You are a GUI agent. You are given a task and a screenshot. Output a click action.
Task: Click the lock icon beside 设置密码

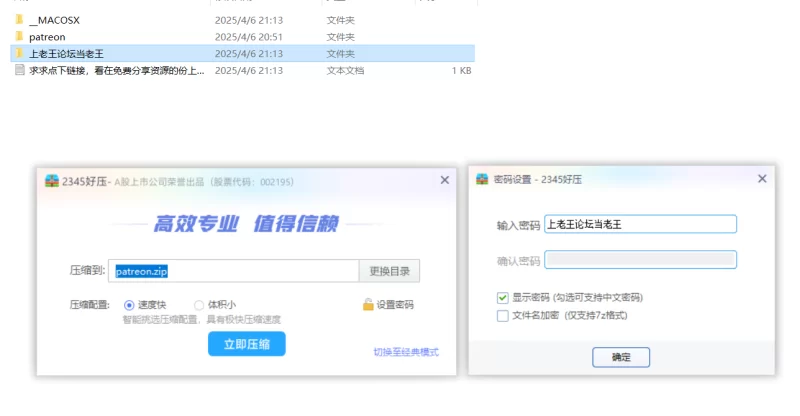coord(368,305)
